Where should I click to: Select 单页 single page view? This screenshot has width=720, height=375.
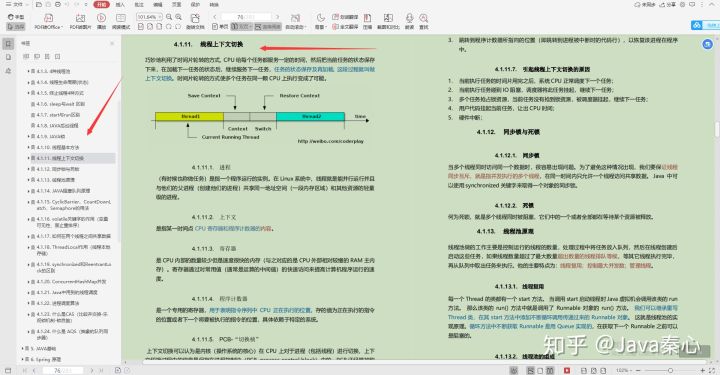click(221, 27)
